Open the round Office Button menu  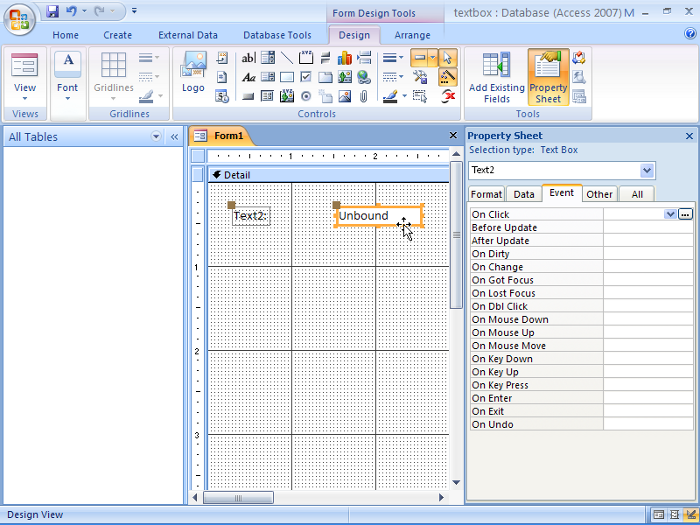19,19
